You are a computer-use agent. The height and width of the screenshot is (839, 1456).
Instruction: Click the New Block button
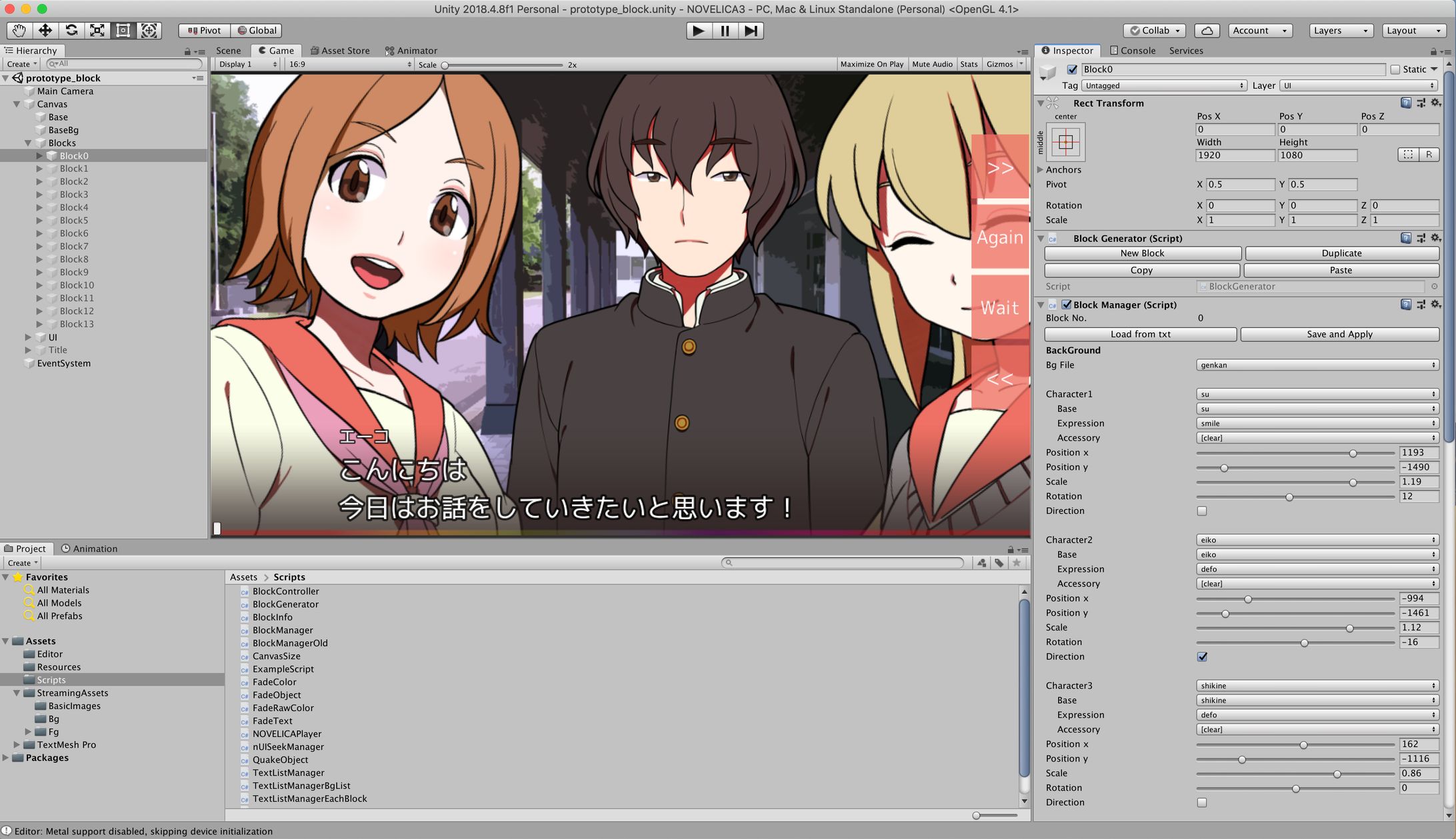click(x=1142, y=253)
